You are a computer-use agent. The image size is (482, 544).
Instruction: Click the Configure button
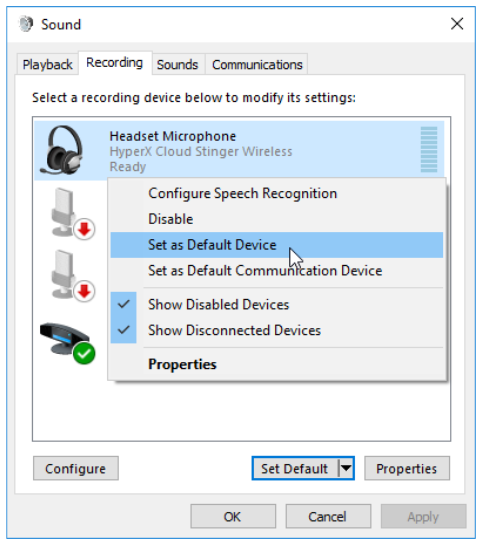[x=76, y=468]
